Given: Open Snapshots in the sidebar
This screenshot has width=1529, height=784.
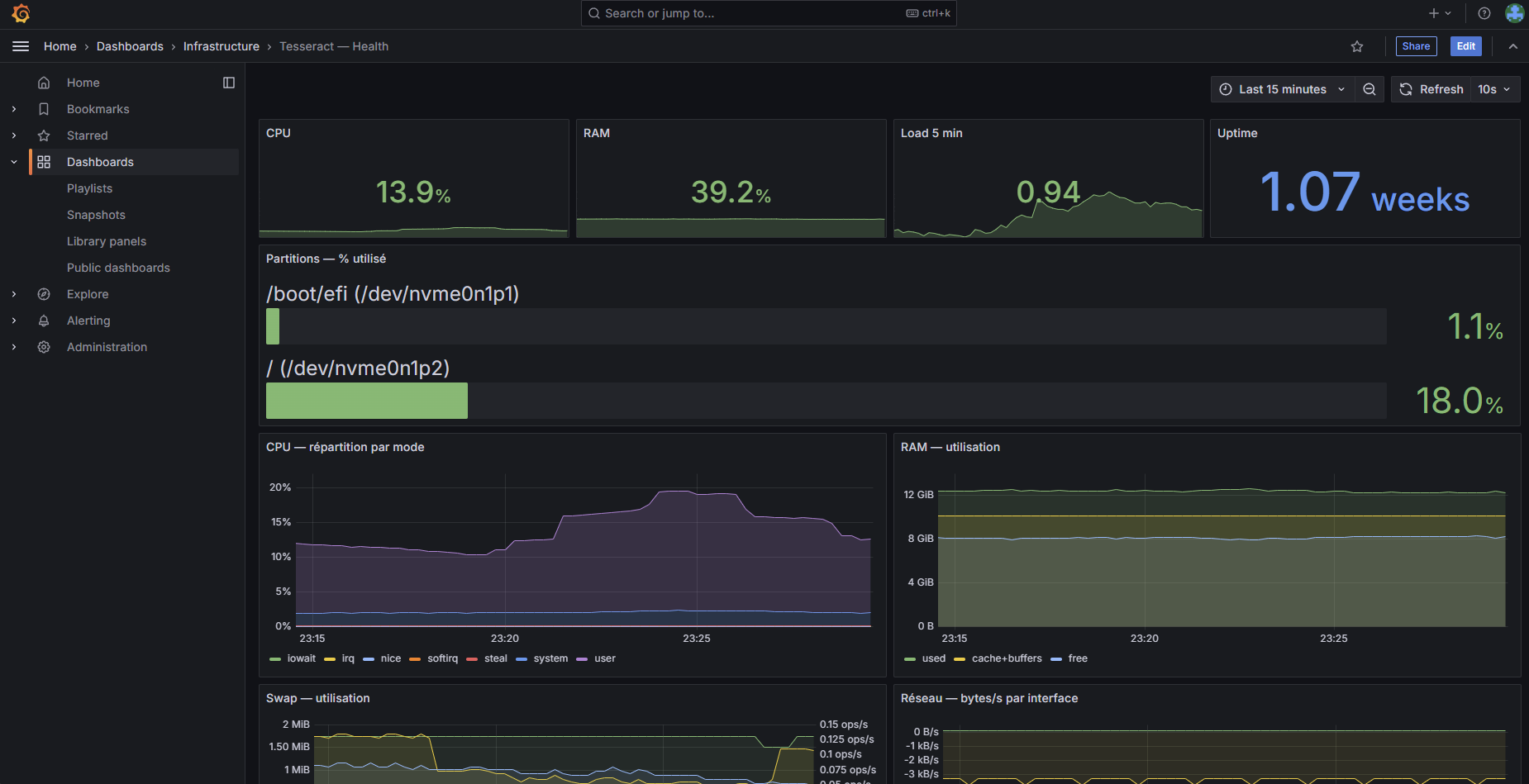Looking at the screenshot, I should 96,215.
